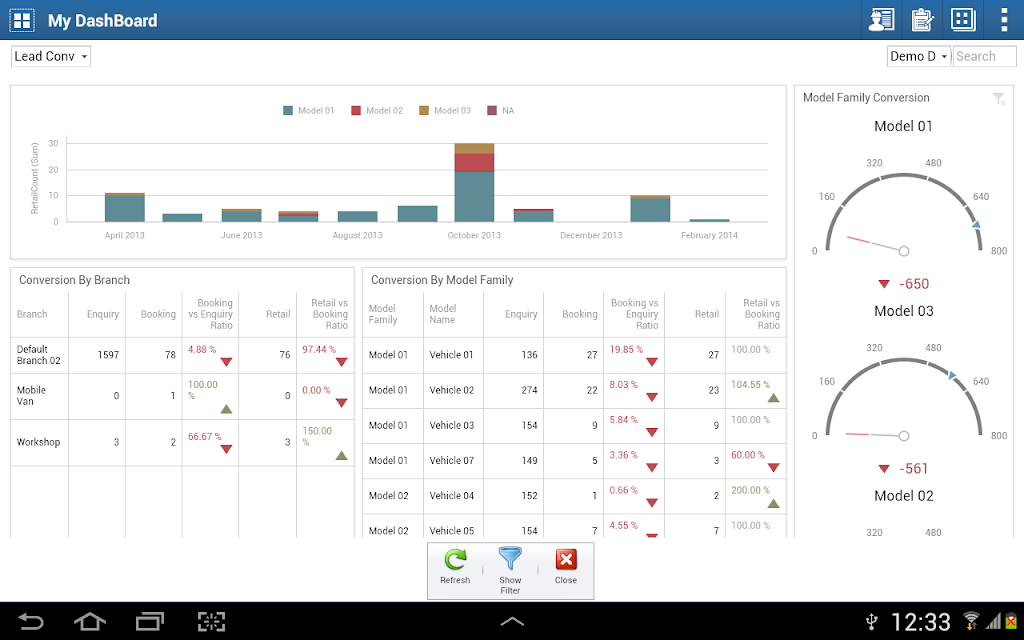Click the Refresh icon

click(455, 560)
